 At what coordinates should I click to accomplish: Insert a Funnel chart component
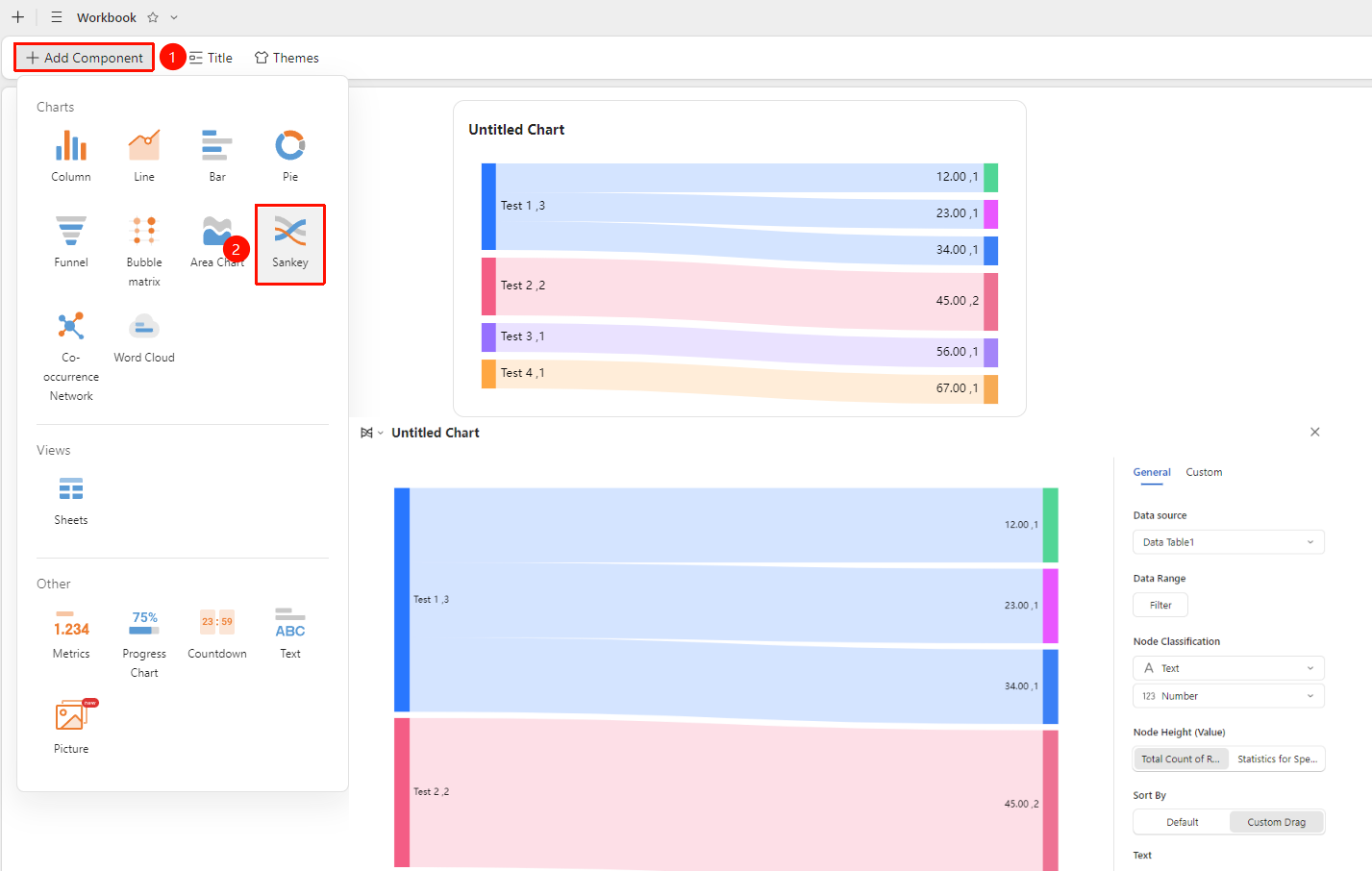71,241
